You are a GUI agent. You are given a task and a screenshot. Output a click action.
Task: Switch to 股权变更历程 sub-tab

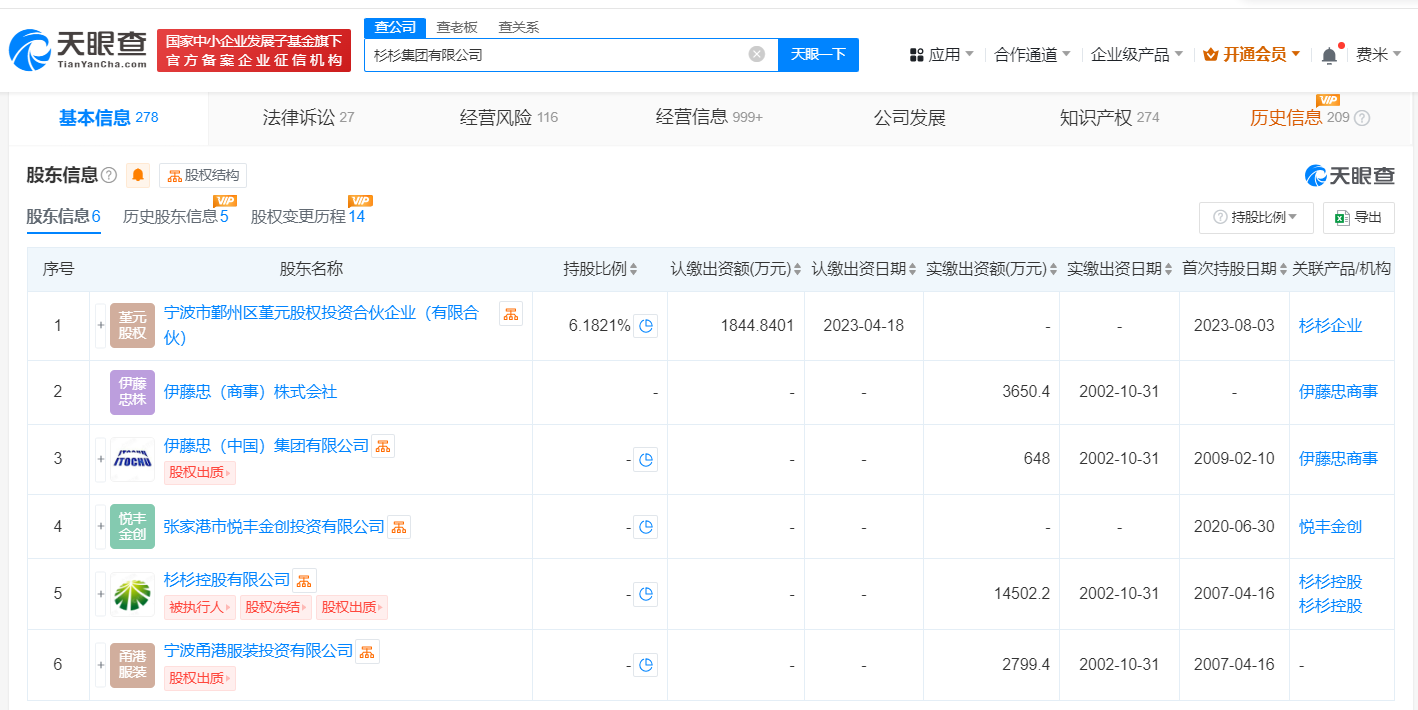(x=308, y=216)
